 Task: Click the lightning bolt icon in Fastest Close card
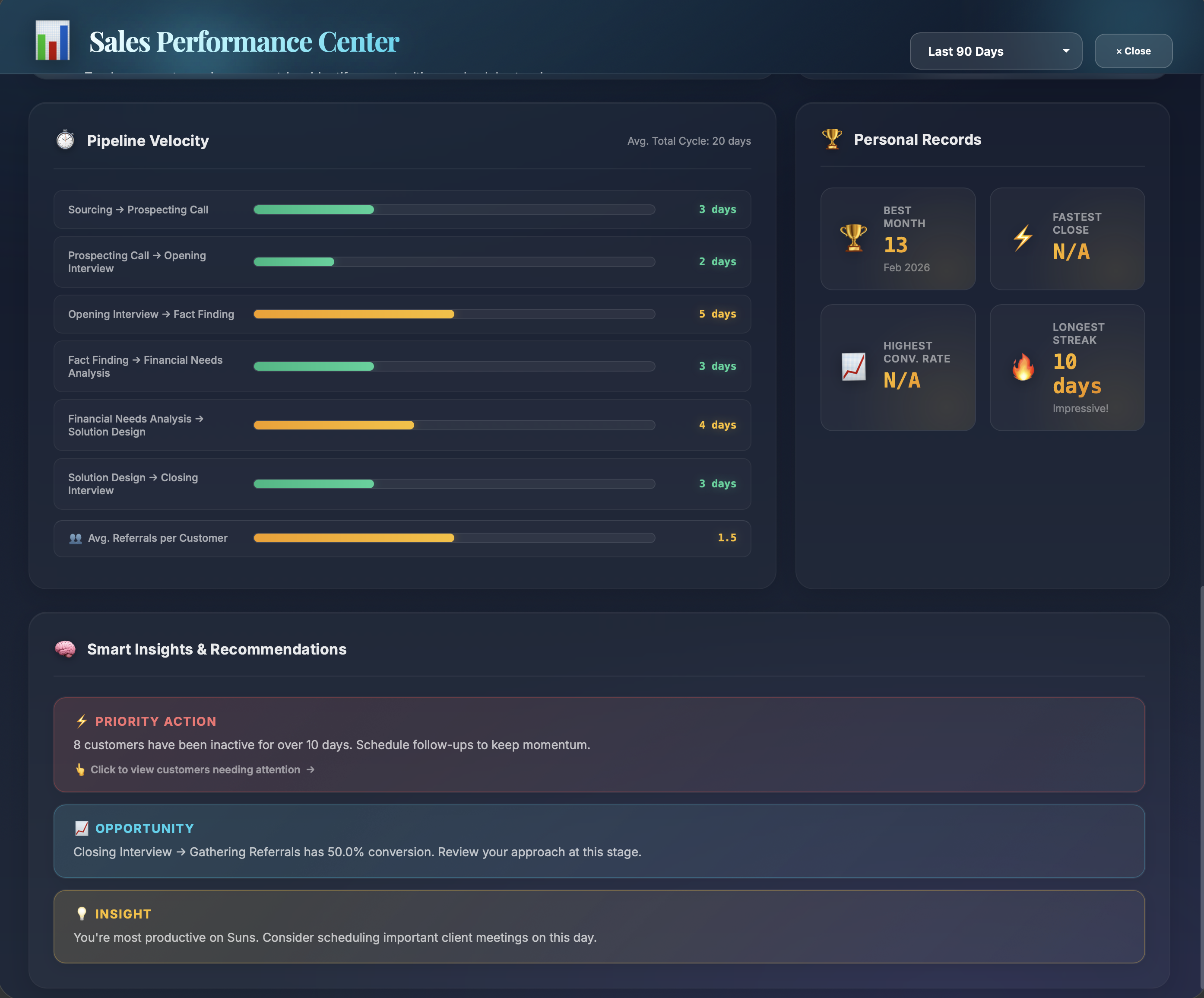tap(1023, 238)
